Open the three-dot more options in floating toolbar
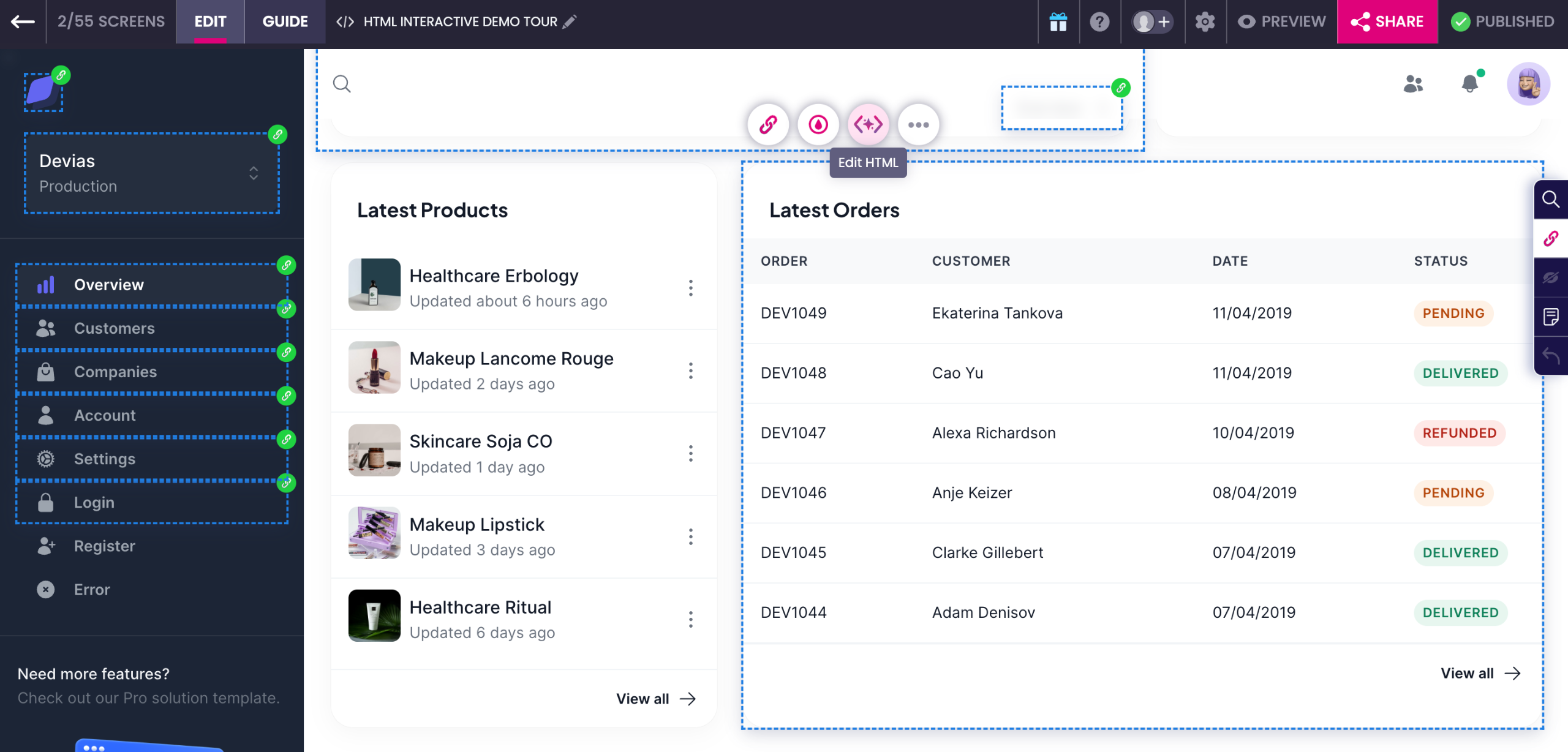 click(918, 125)
